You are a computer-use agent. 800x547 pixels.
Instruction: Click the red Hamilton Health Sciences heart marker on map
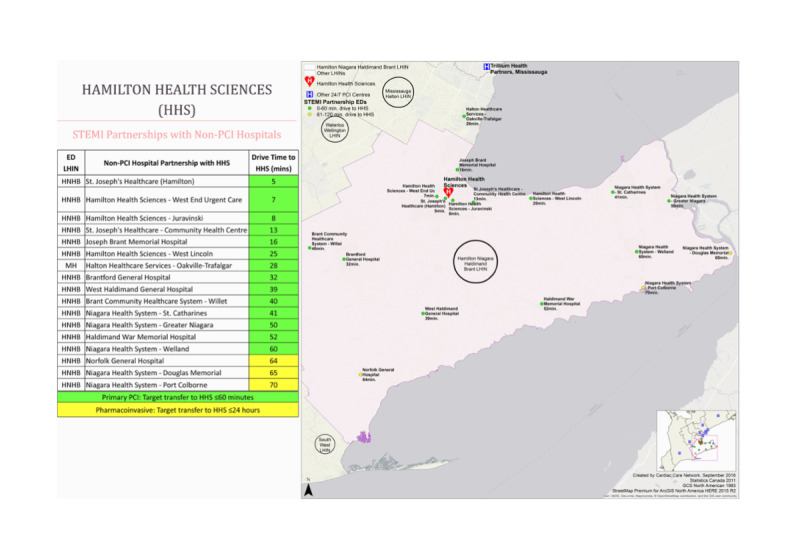coord(449,192)
